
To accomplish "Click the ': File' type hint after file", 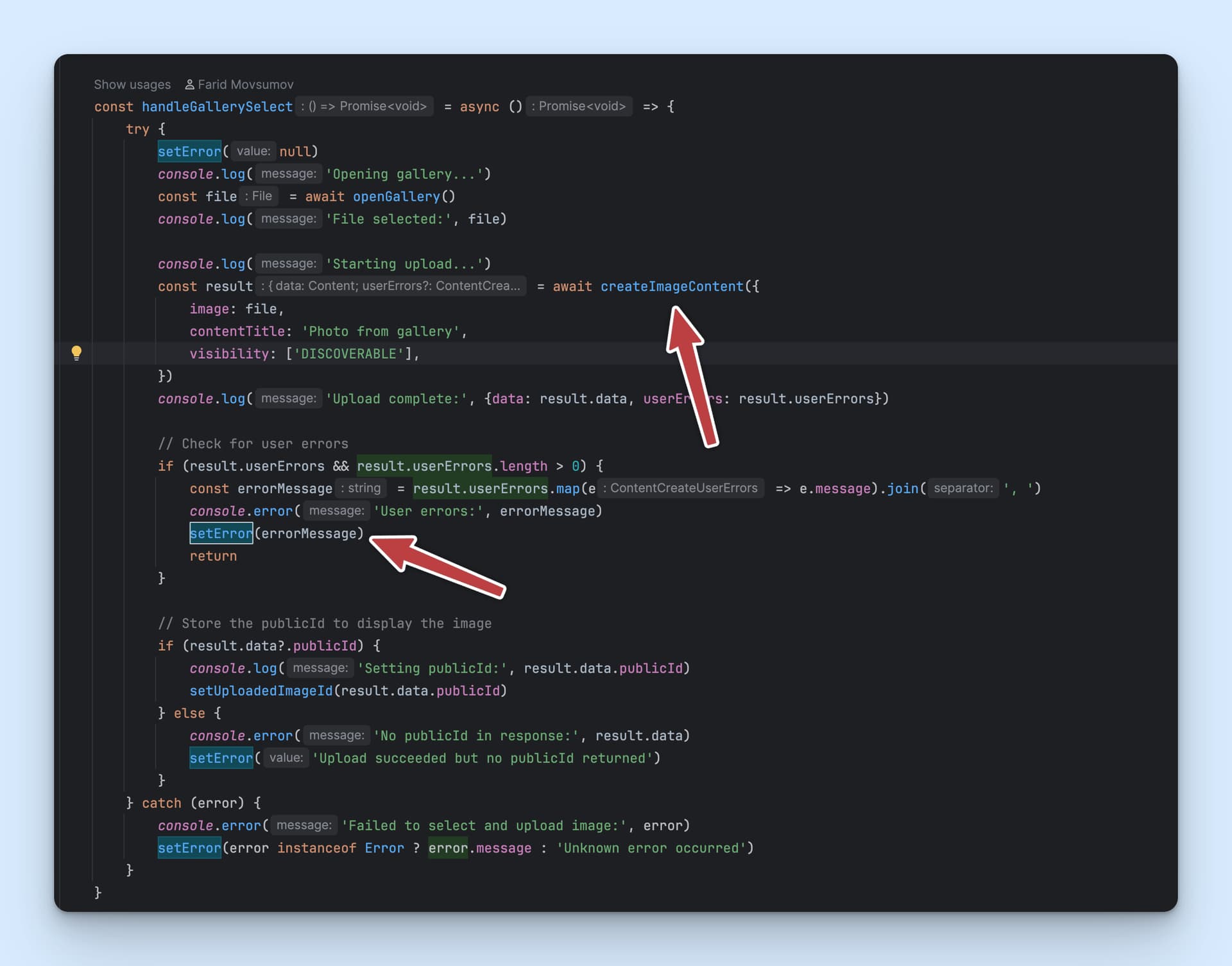I will pos(259,196).
